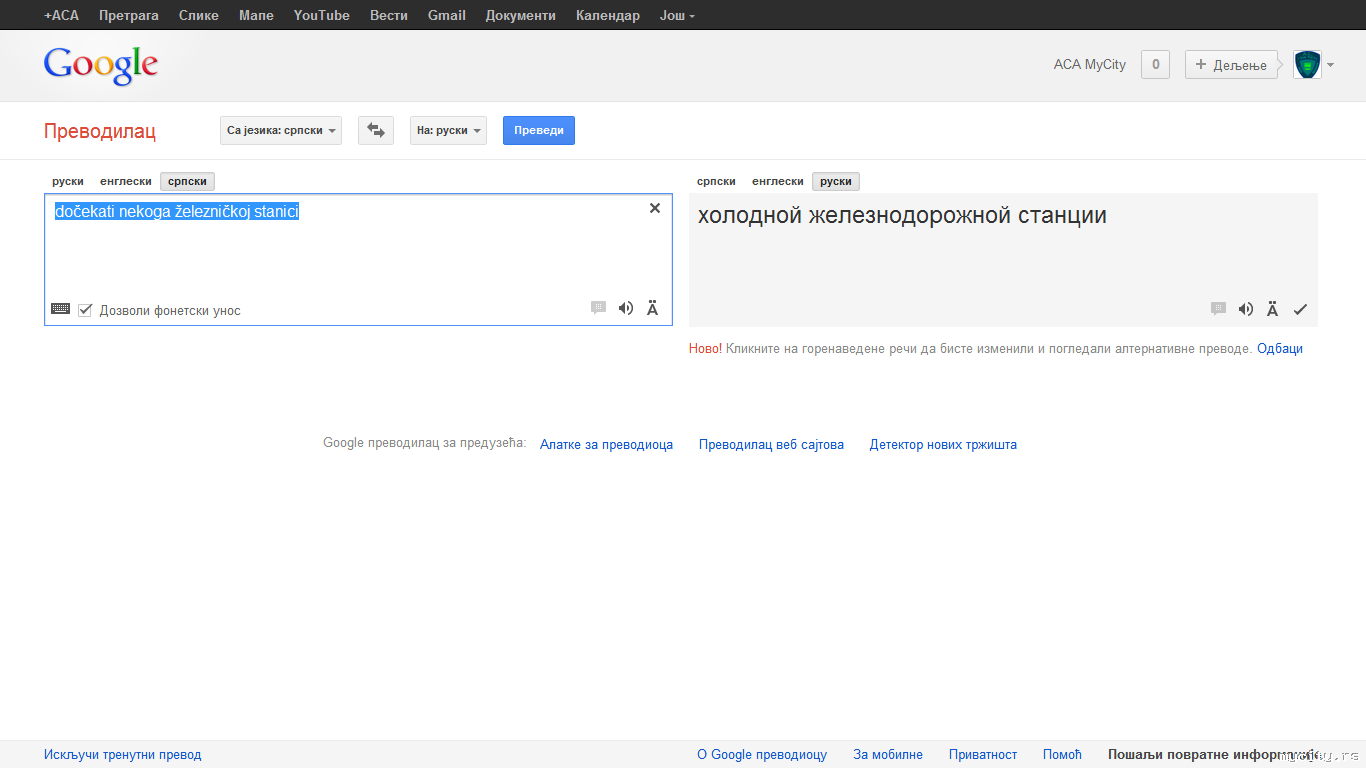Open 'Календар' in the top bar

[x=608, y=15]
